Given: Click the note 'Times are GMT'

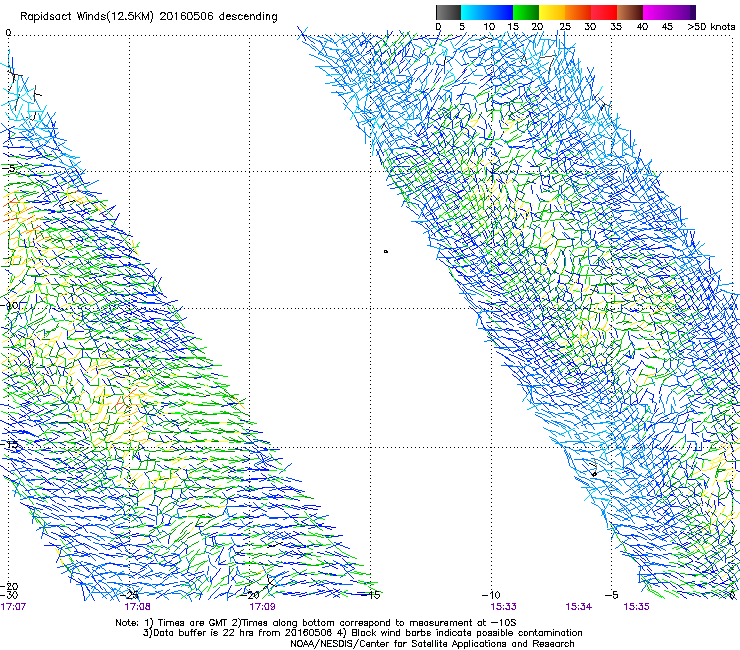Looking at the screenshot, I should (x=192, y=623).
